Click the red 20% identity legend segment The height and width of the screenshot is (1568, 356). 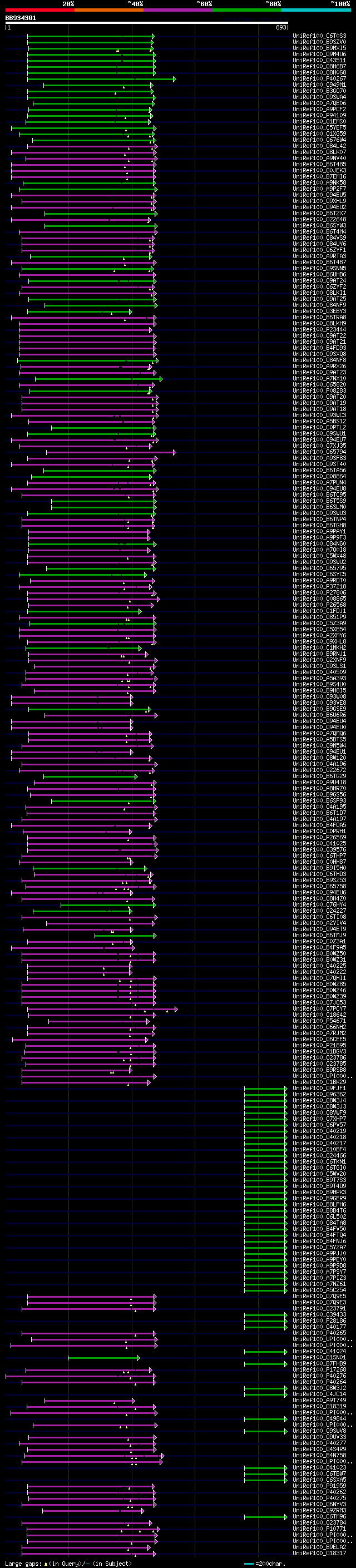(x=39, y=11)
